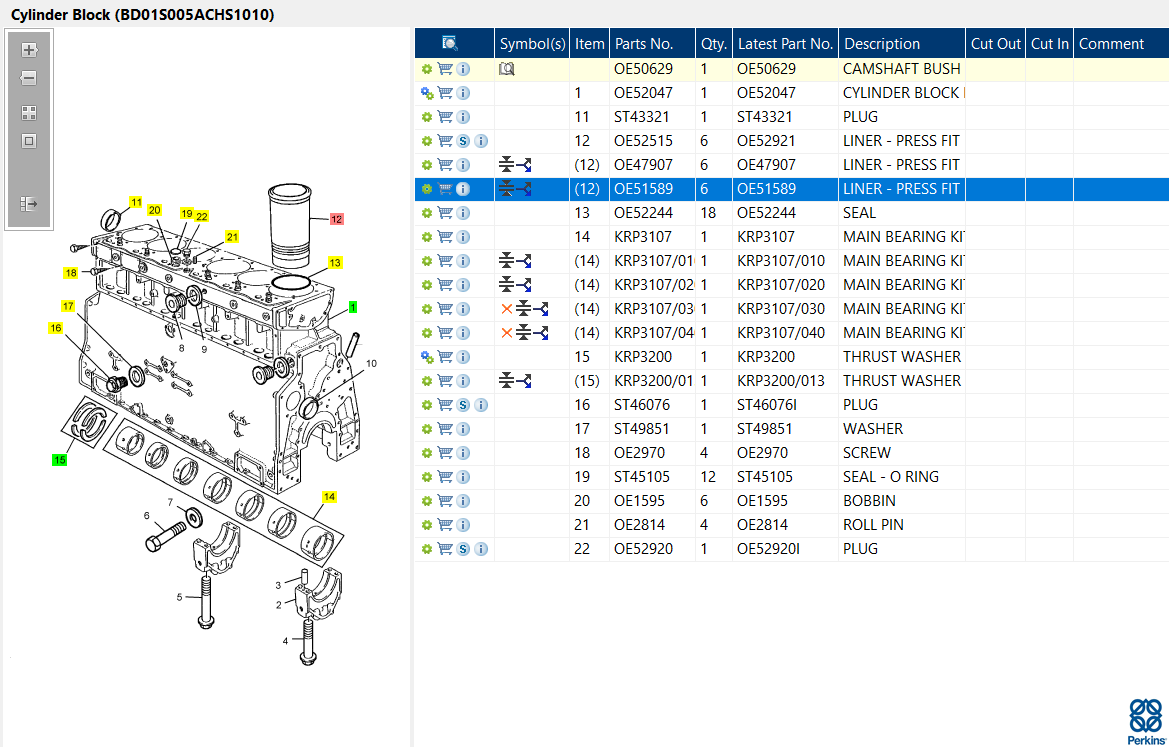This screenshot has height=747, width=1169.
Task: Click yellow callout 14 on the diagram
Action: 329,496
